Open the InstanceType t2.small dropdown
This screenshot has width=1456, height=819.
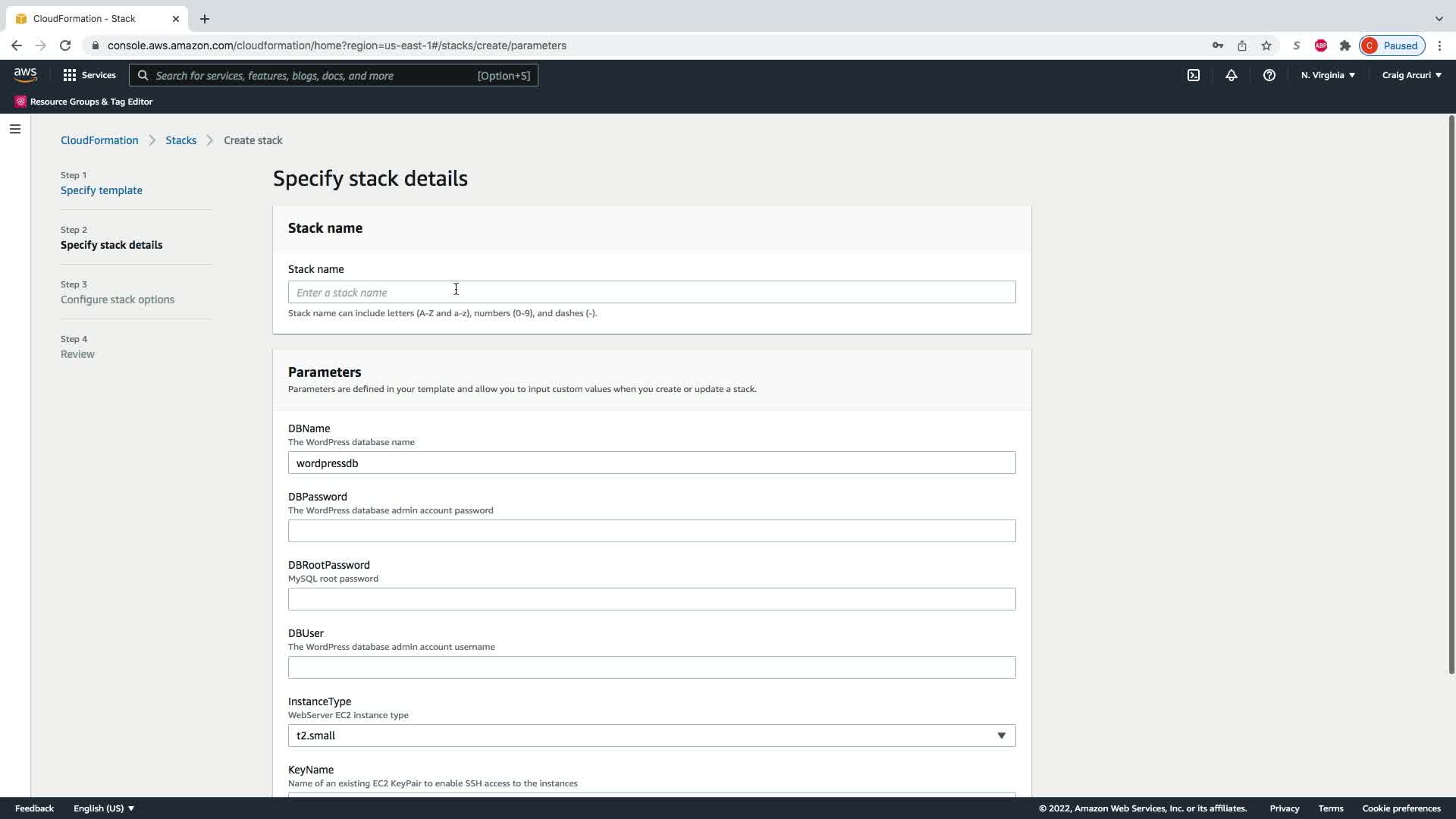pyautogui.click(x=651, y=736)
